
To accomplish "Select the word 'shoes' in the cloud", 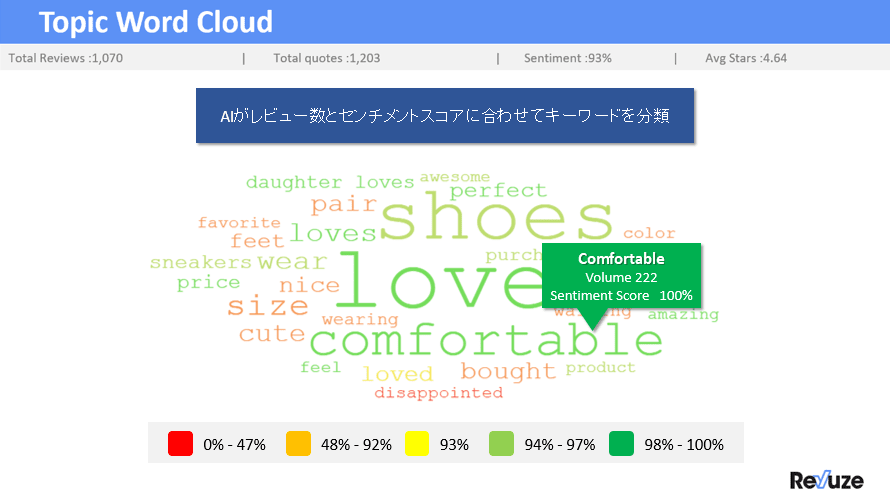I will click(x=497, y=217).
